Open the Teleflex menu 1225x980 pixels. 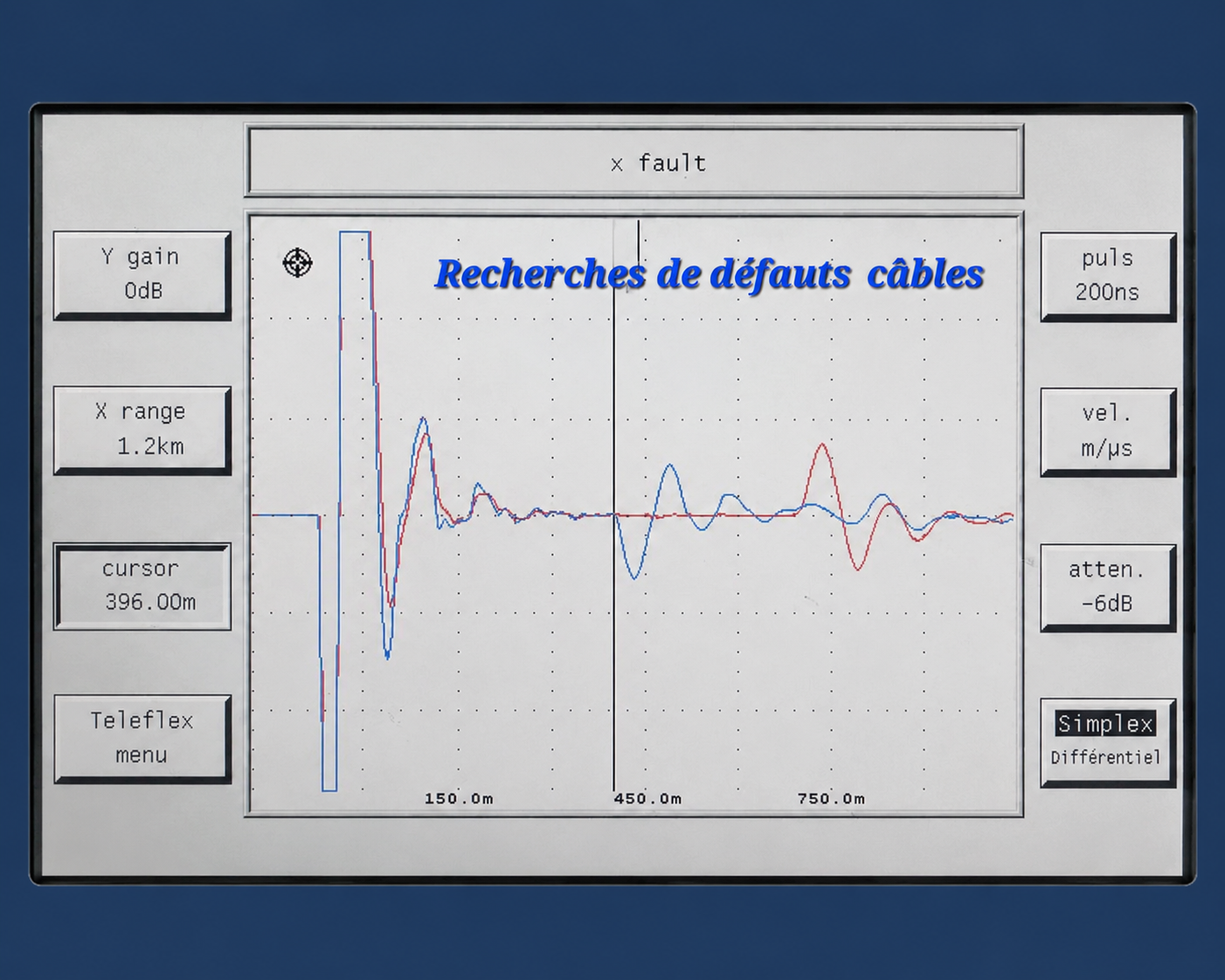pyautogui.click(x=142, y=738)
